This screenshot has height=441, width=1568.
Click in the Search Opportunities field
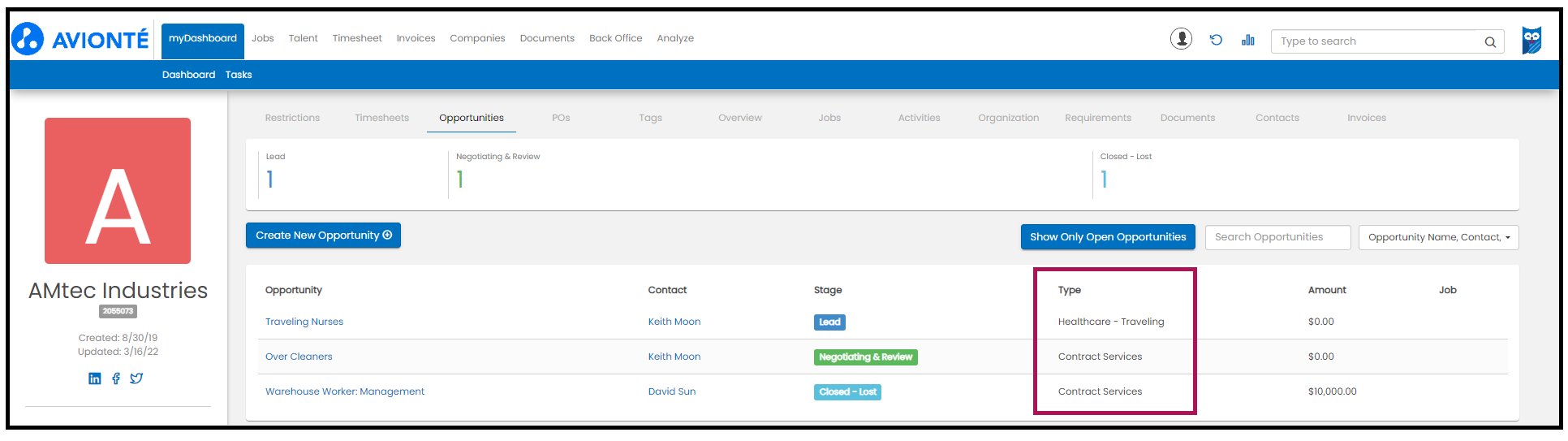pyautogui.click(x=1277, y=237)
